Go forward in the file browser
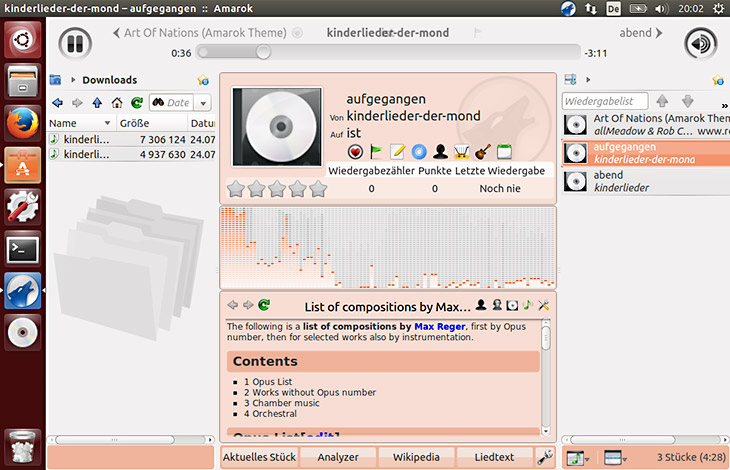 (x=77, y=103)
